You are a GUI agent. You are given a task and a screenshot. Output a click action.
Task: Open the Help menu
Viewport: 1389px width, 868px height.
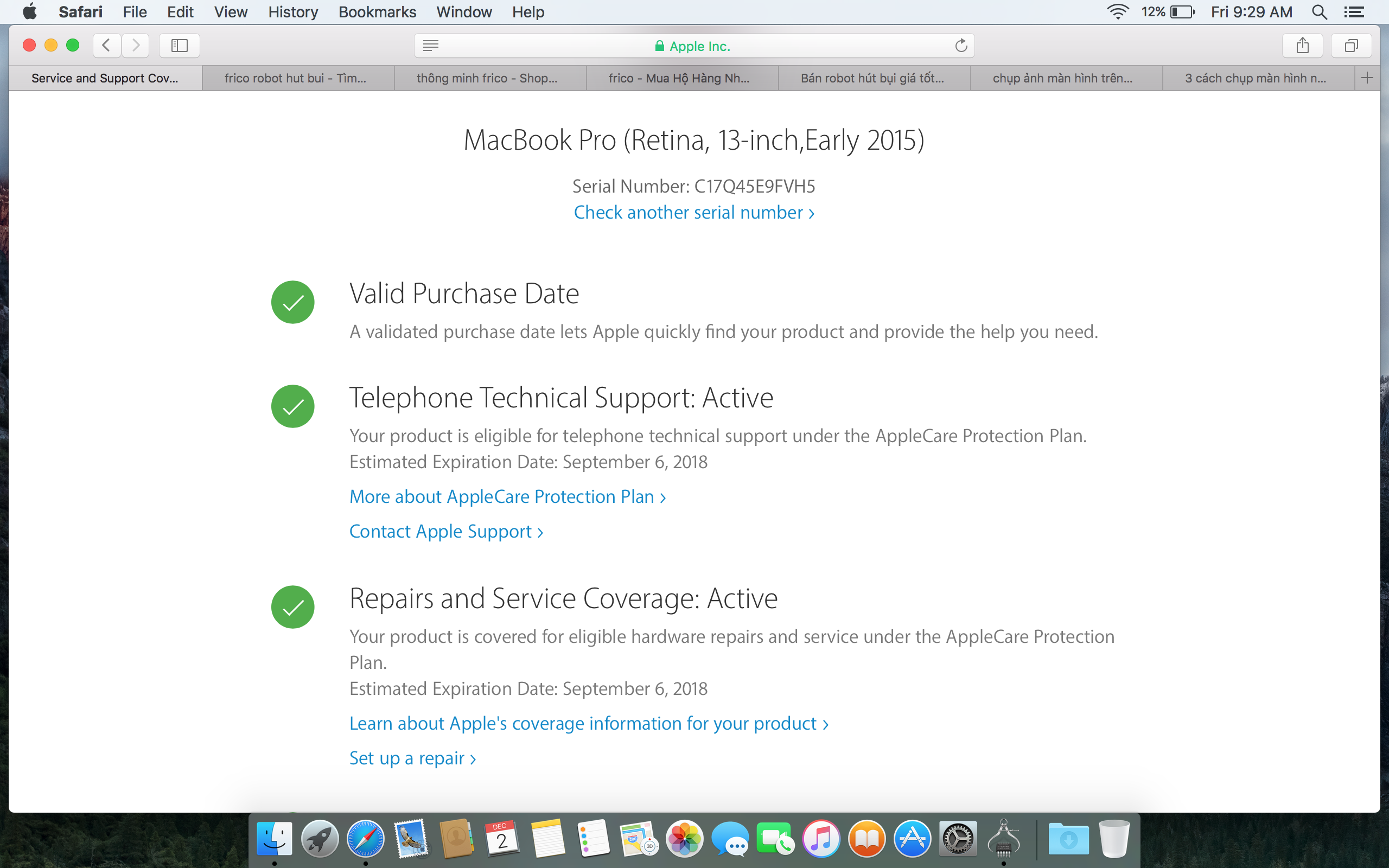coord(528,11)
